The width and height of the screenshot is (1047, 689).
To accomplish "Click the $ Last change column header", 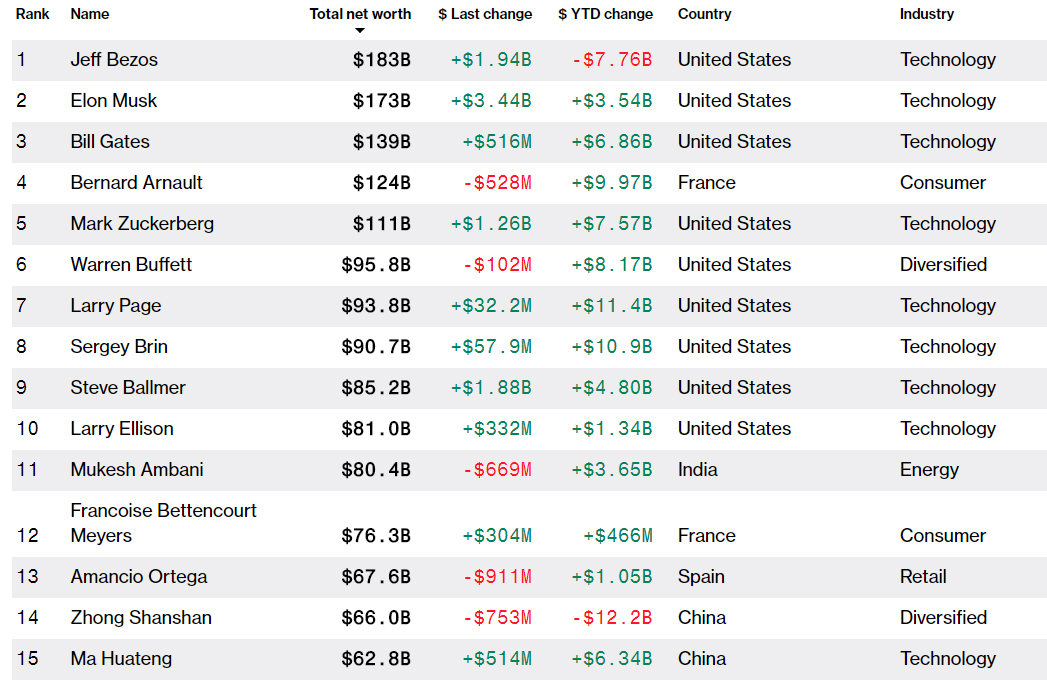I will [485, 14].
